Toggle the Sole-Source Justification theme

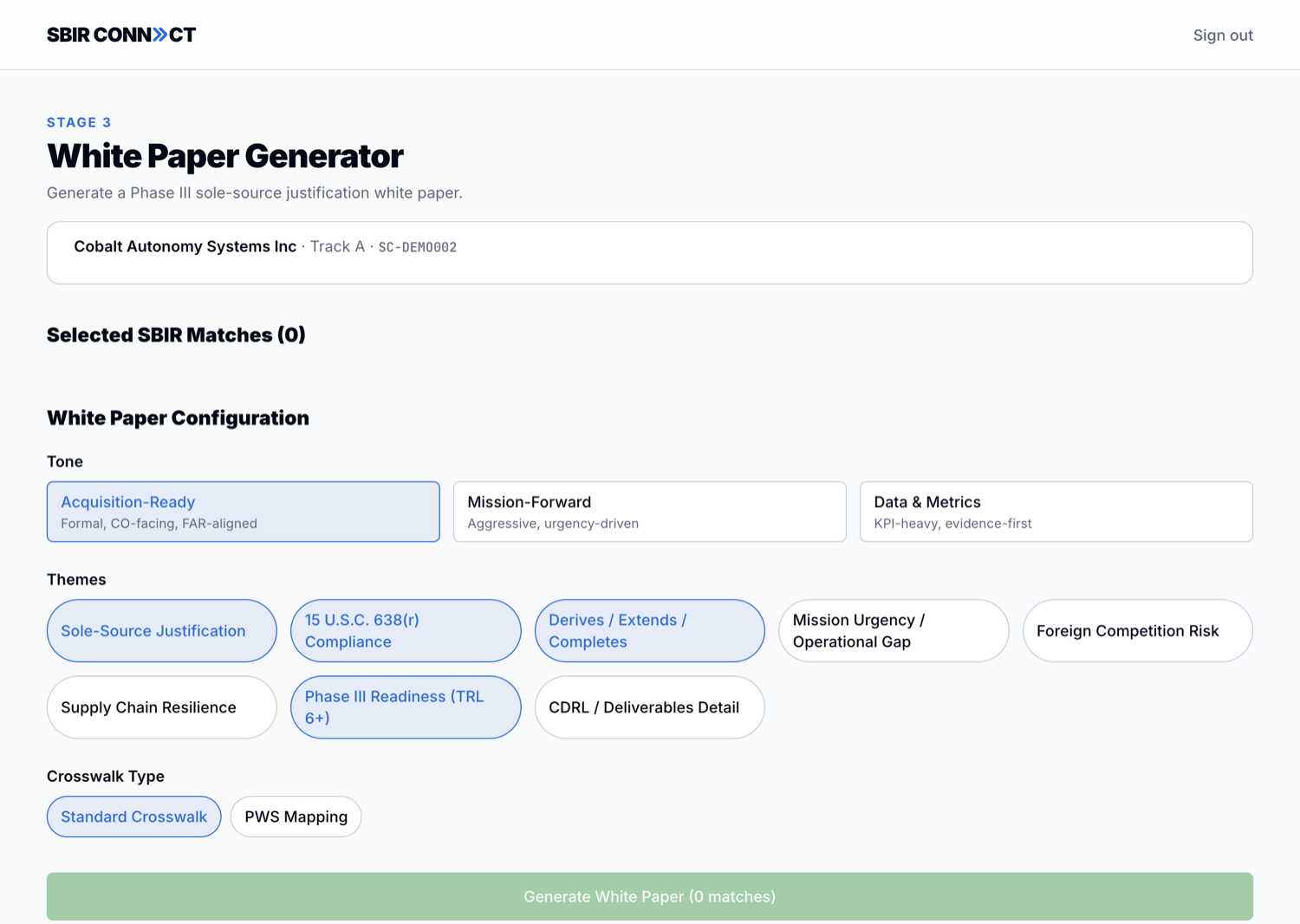[x=162, y=631]
